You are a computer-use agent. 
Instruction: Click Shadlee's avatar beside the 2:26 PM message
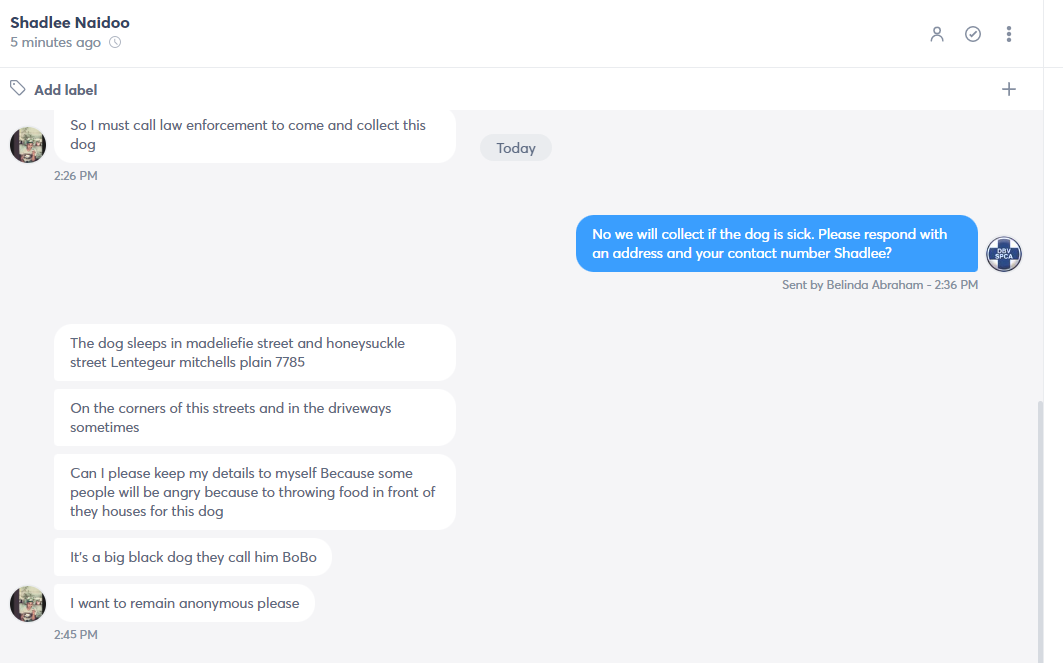[x=28, y=144]
